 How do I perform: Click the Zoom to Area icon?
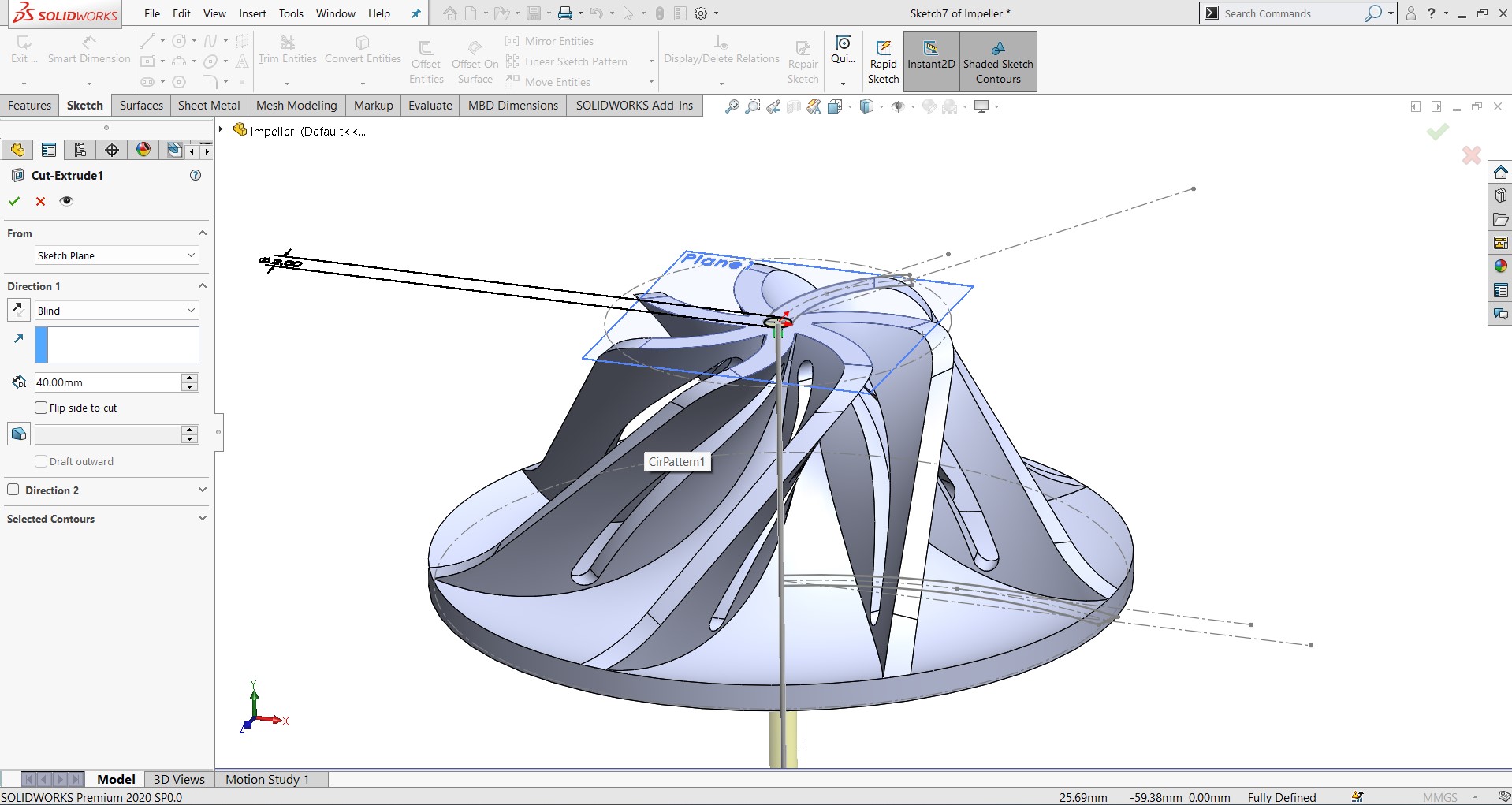click(x=753, y=106)
